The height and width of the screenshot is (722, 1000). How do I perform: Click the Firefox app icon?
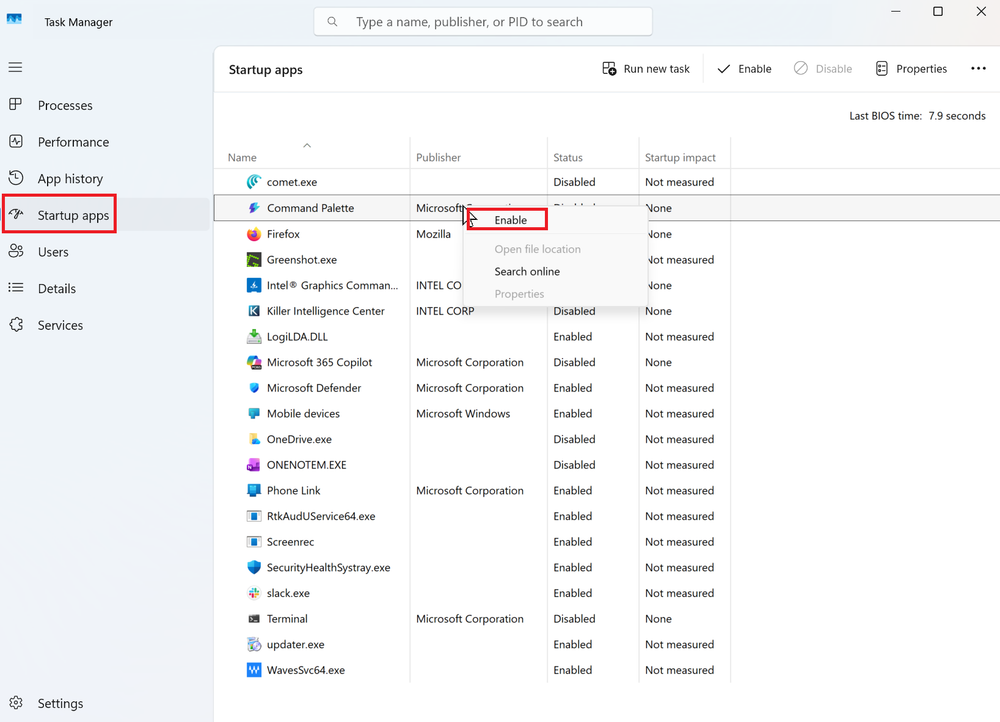pyautogui.click(x=254, y=234)
